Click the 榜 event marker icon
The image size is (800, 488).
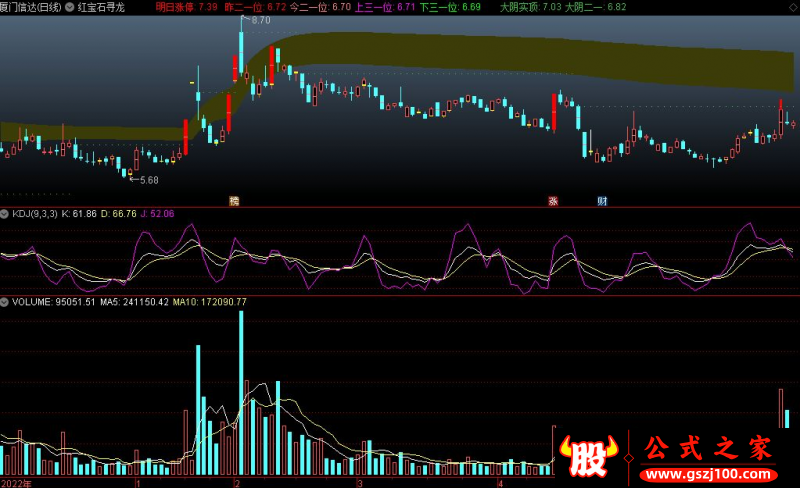(234, 201)
